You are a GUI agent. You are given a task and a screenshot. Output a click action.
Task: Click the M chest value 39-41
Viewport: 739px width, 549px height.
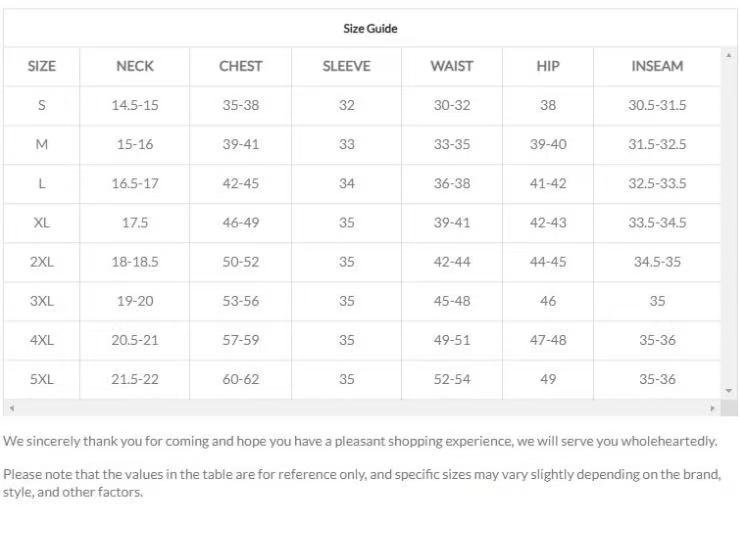240,144
